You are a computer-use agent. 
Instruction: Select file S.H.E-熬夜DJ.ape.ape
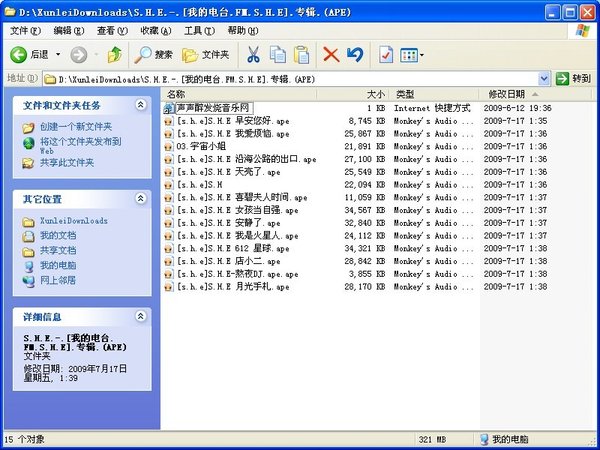237,274
